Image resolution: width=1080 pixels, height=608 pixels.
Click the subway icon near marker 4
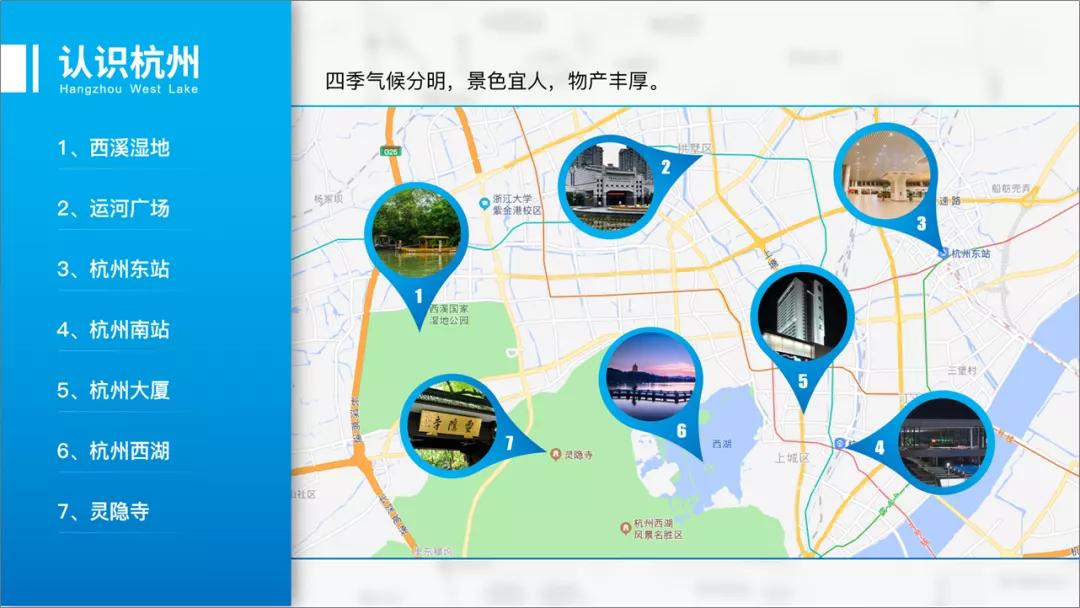click(838, 443)
